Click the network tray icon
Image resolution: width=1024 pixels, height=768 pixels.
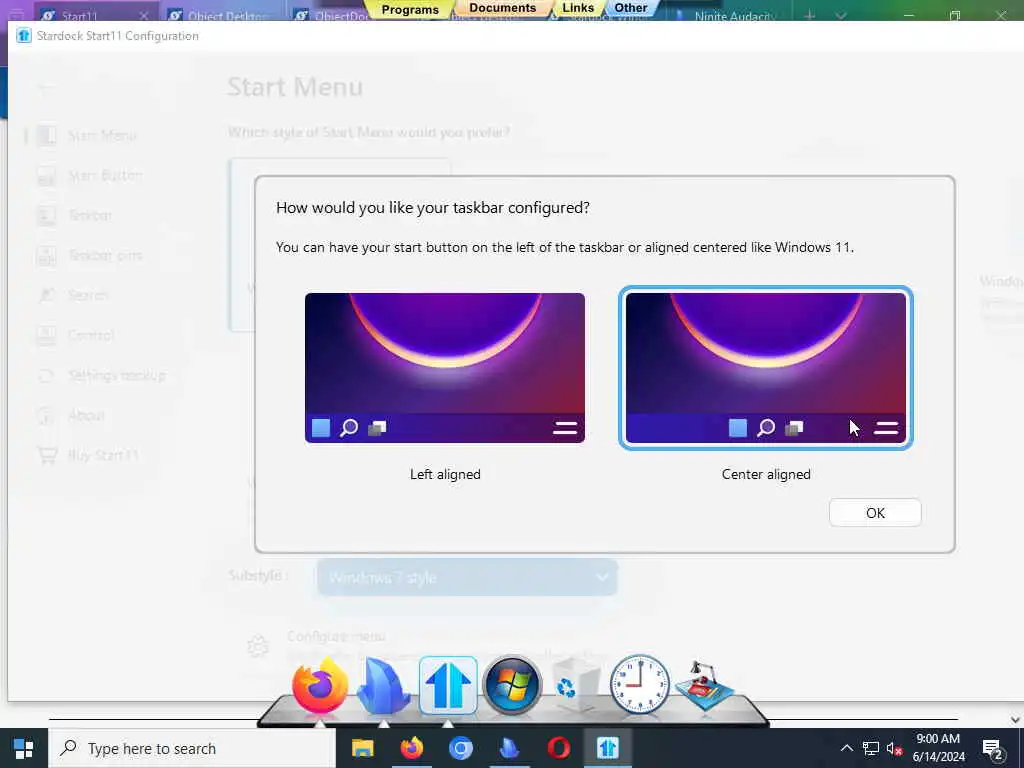click(871, 748)
